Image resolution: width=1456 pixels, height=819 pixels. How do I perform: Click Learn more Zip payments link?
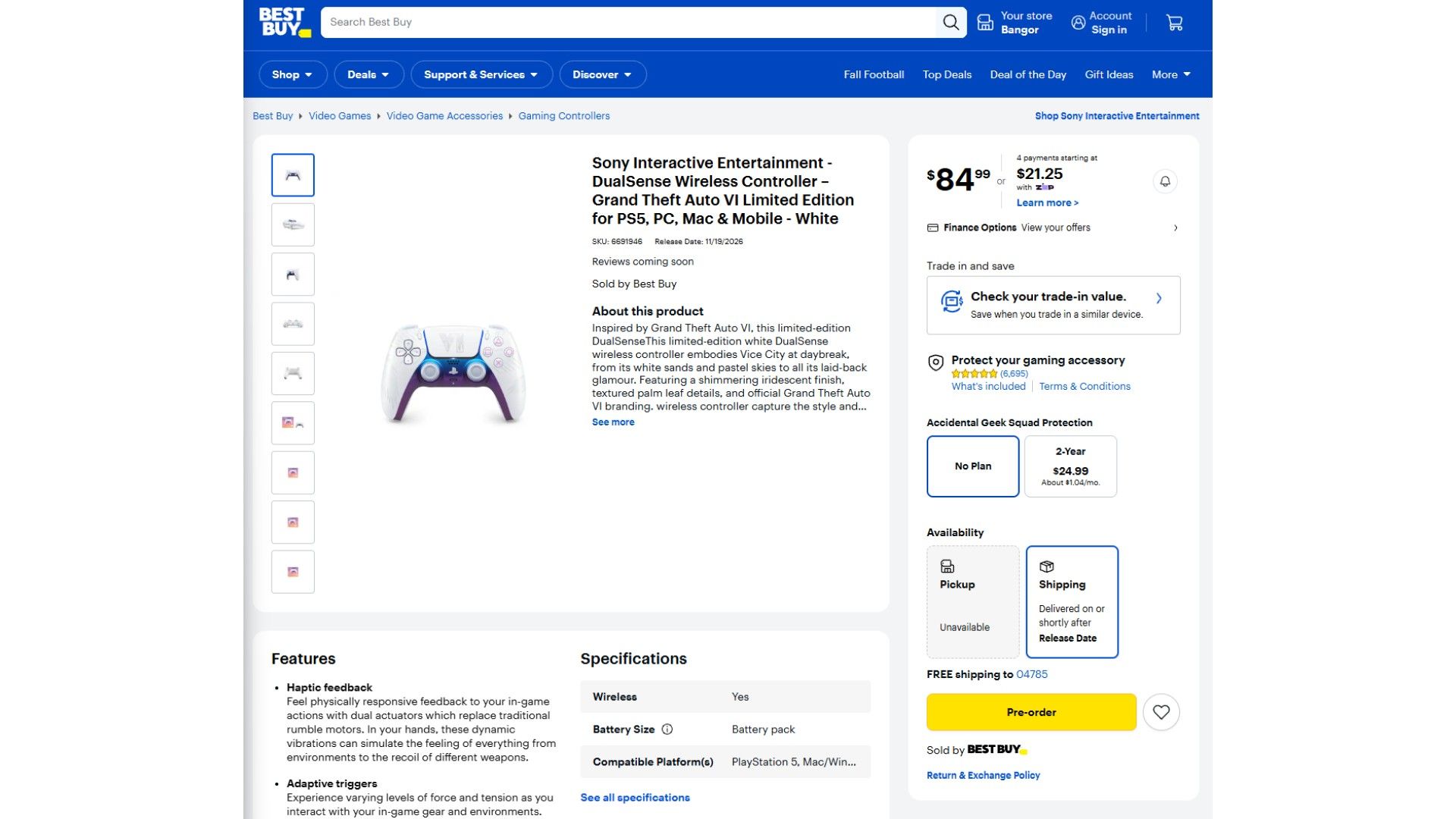[x=1047, y=202]
